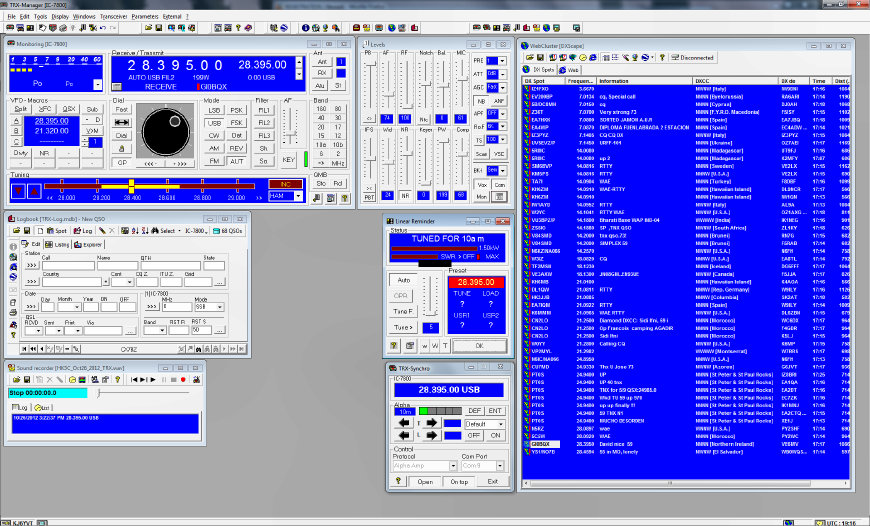
Task: Click the Call input field in Logbook
Action: [66, 266]
